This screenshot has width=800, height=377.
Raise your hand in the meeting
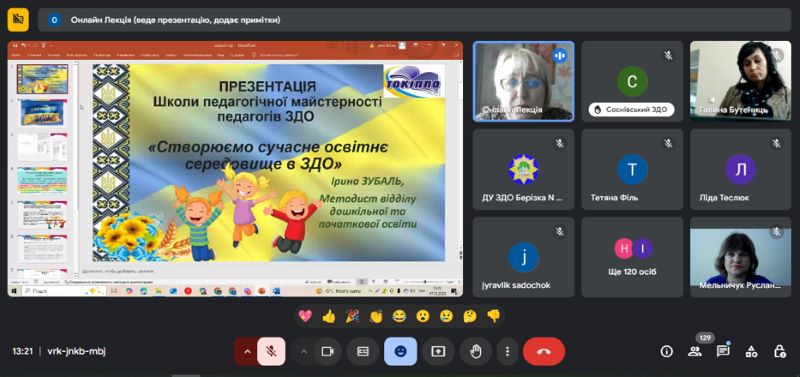(476, 351)
